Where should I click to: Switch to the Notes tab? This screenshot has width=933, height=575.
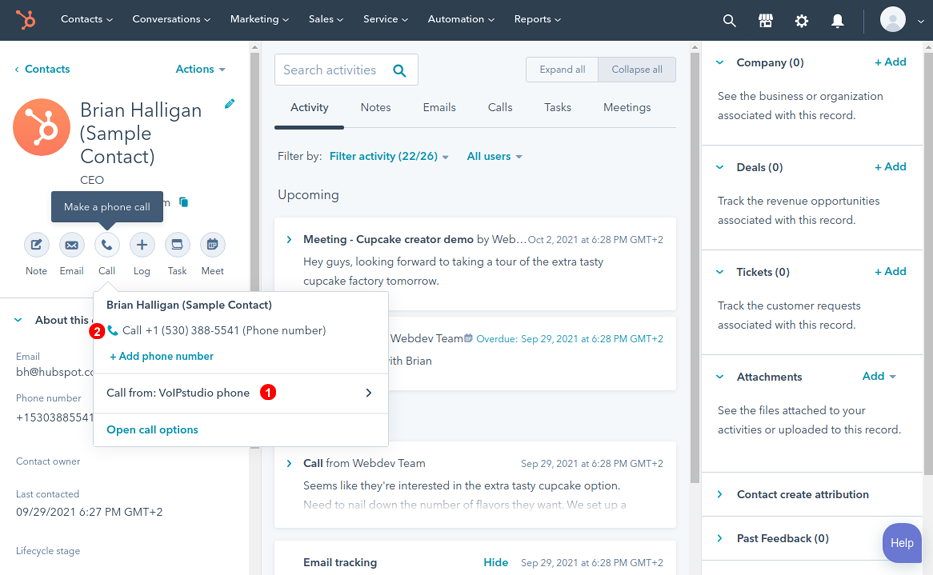click(375, 108)
